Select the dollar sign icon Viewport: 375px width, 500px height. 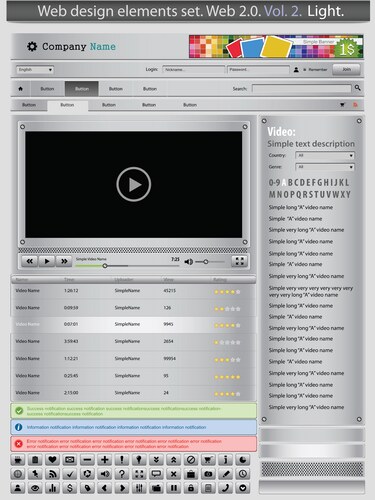coord(69,488)
